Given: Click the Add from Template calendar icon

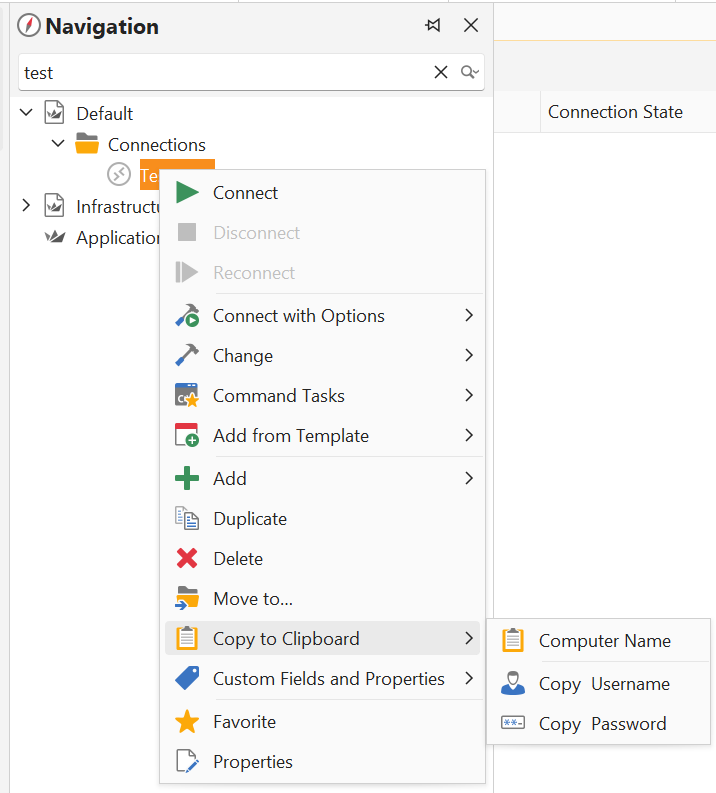Looking at the screenshot, I should coord(187,436).
